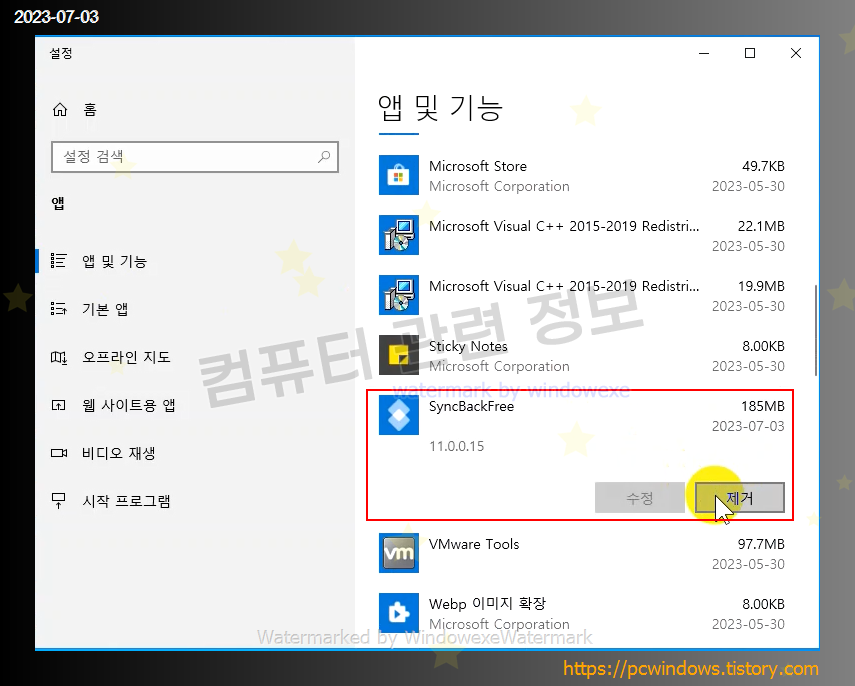Click the 앱 및 기능 list icon
855x686 pixels.
[58, 261]
